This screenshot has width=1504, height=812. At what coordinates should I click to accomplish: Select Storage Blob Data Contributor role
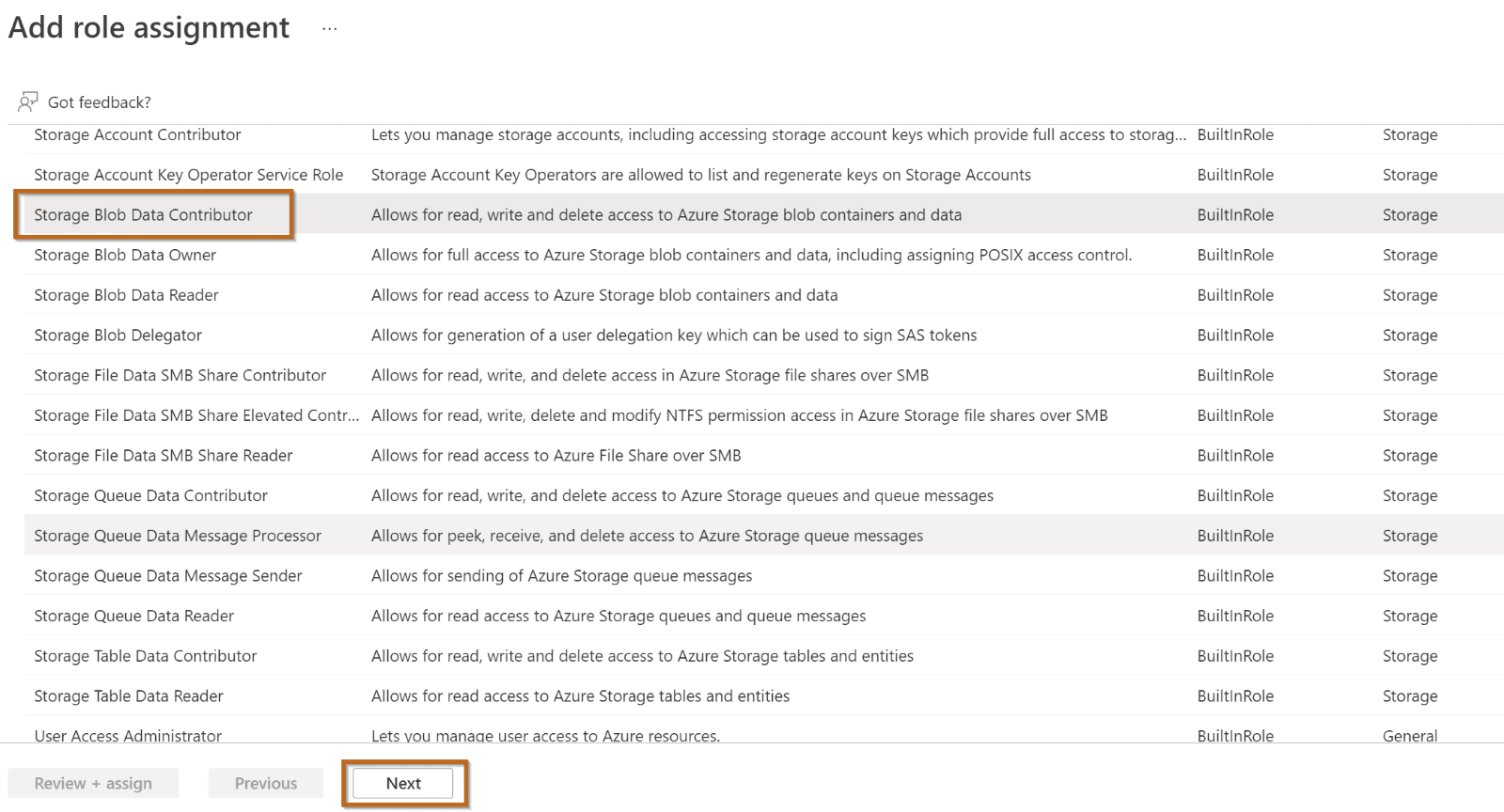coord(143,214)
